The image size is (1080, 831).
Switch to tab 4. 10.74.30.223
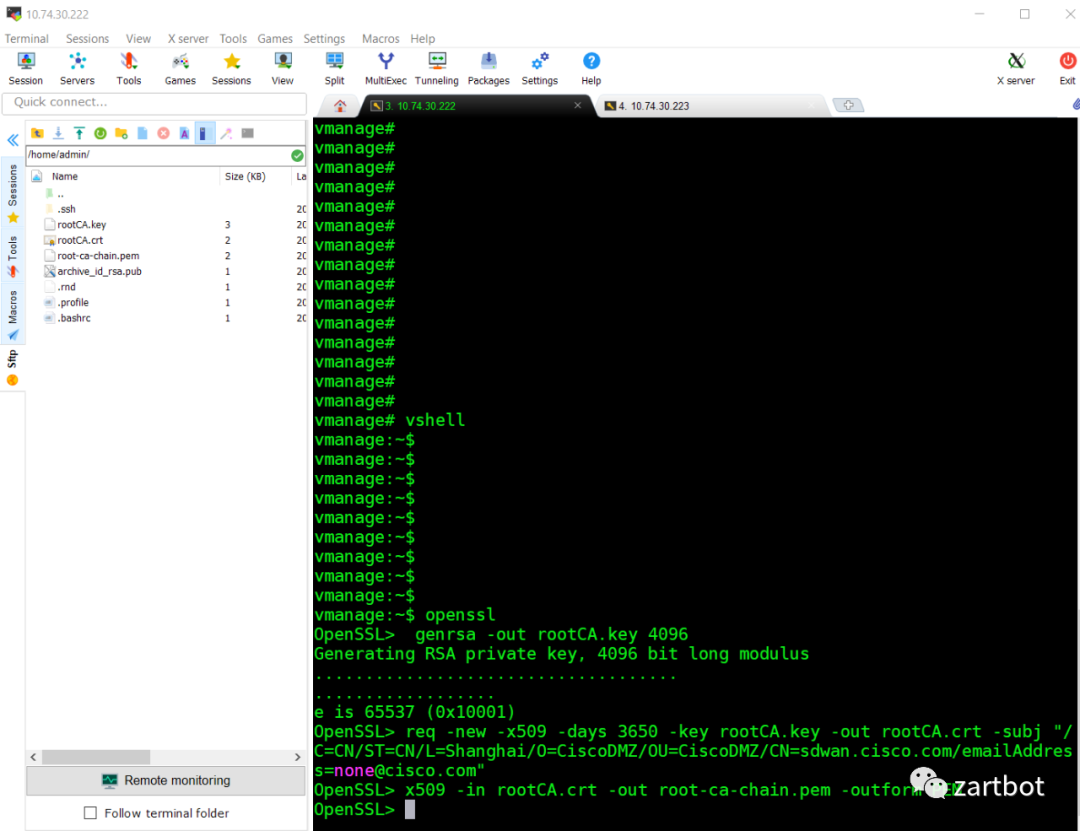tap(709, 105)
